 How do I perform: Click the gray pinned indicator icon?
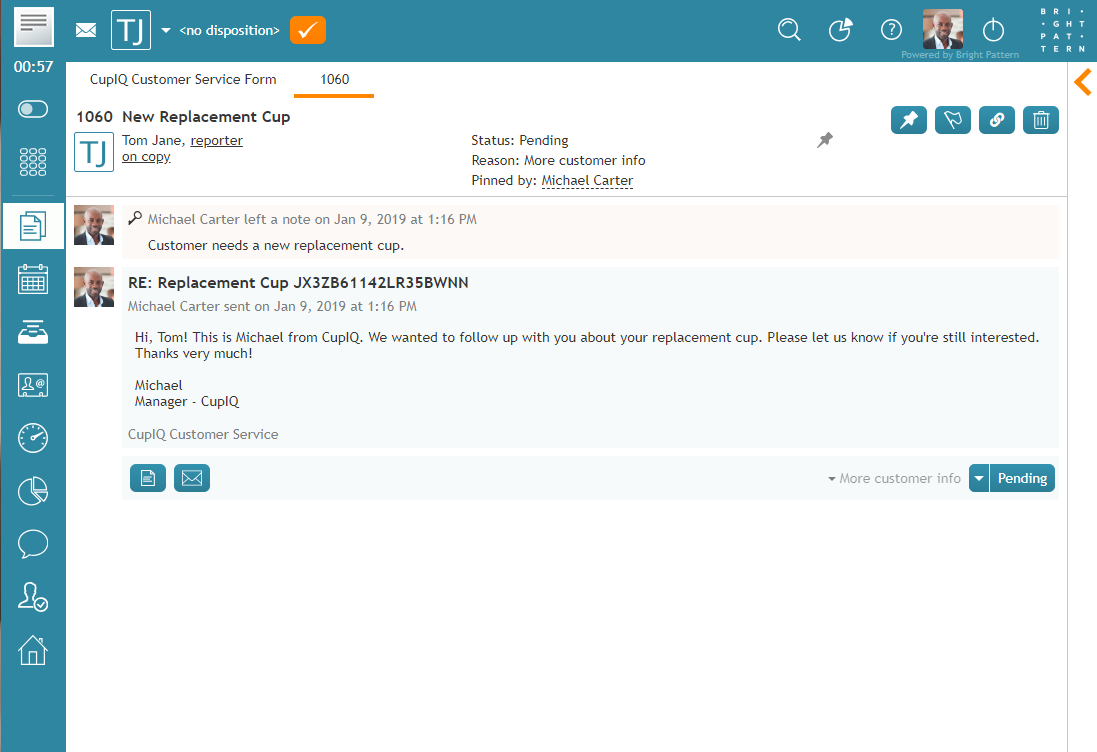tap(825, 140)
